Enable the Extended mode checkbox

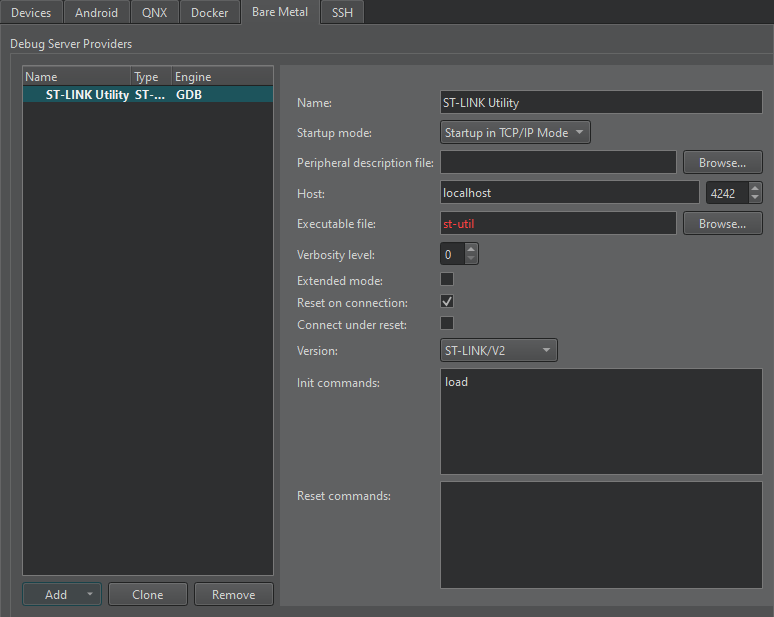click(x=447, y=280)
